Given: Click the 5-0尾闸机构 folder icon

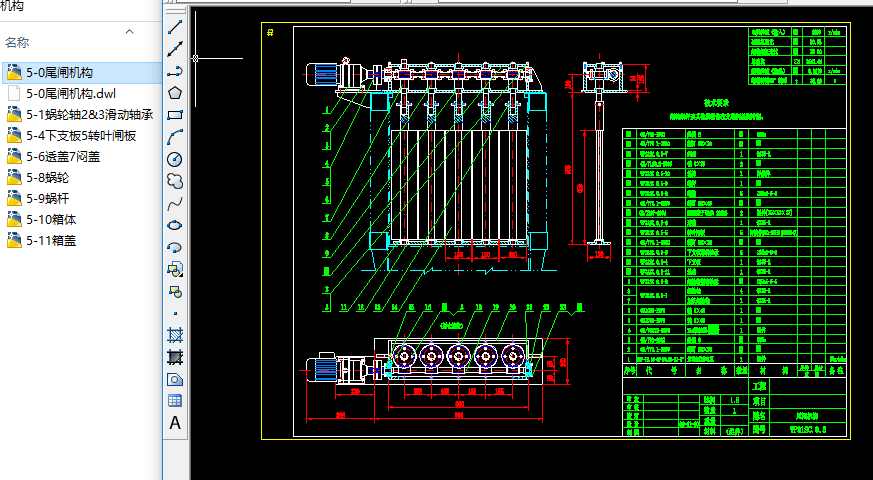Looking at the screenshot, I should [x=14, y=72].
